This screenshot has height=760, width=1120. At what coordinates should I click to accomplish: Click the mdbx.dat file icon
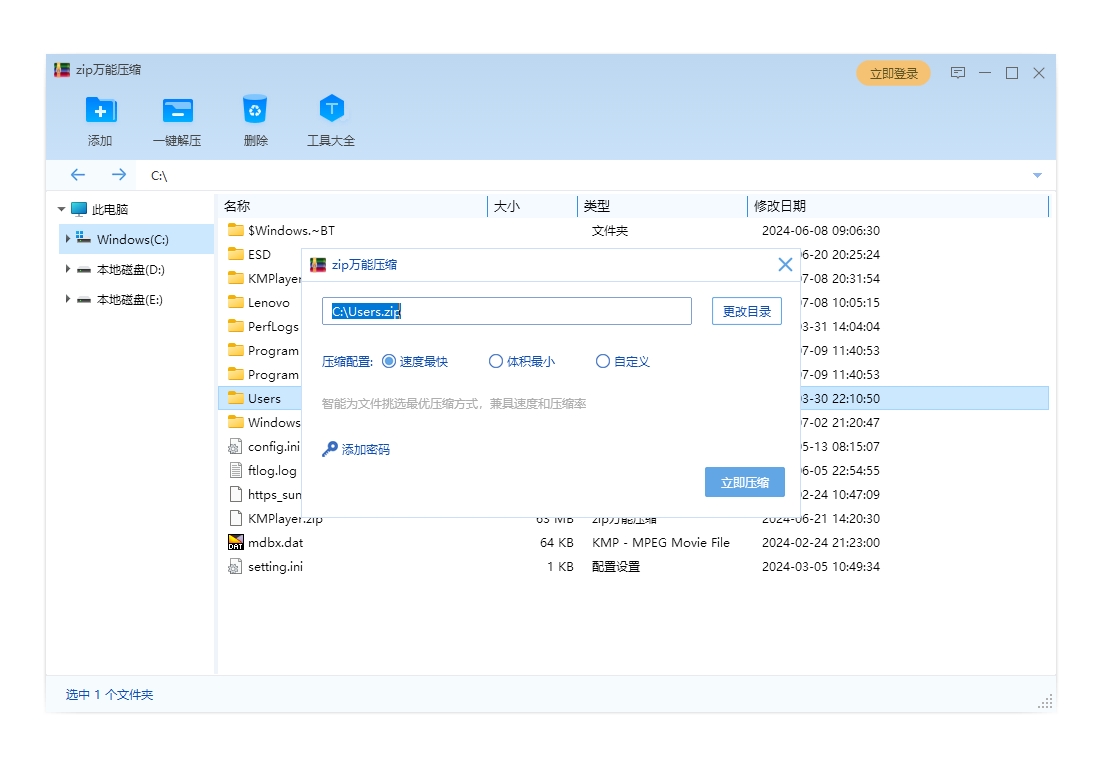tap(236, 543)
